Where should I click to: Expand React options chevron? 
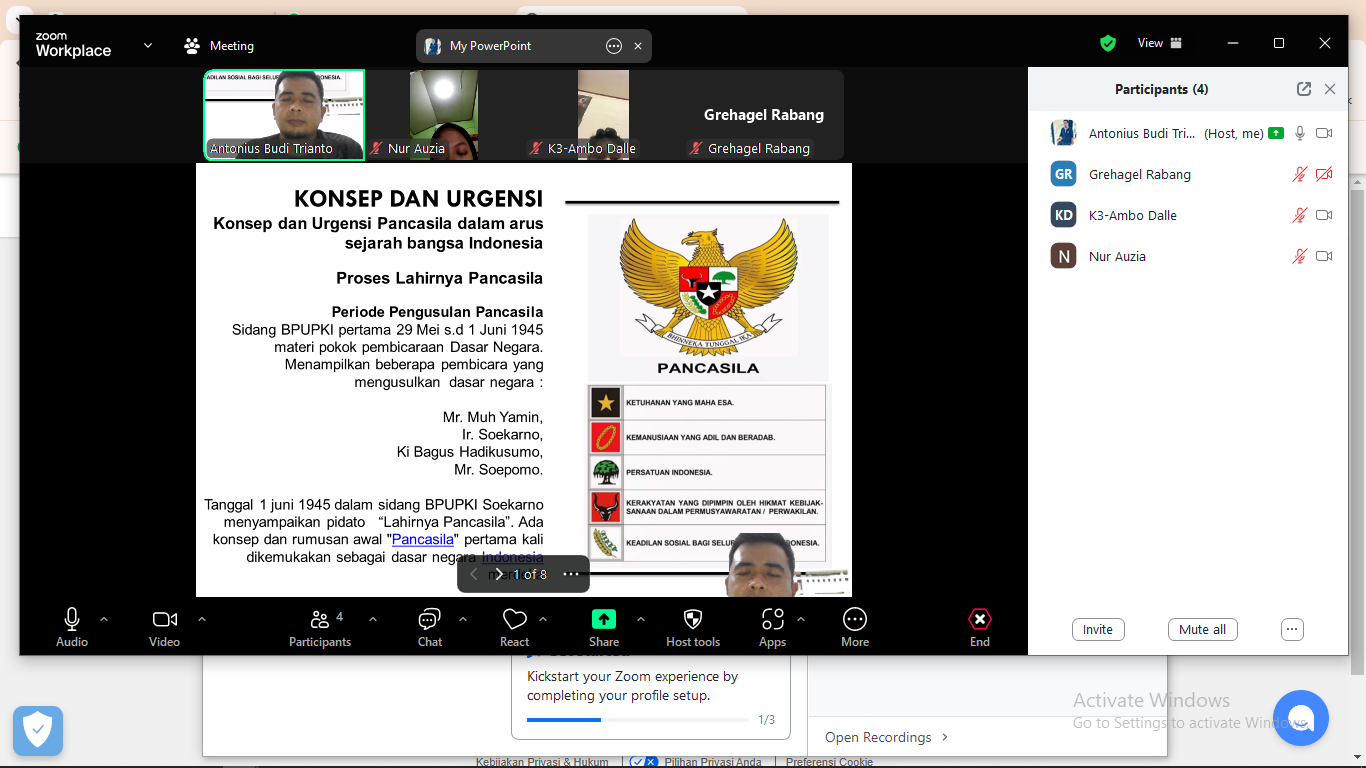(543, 619)
